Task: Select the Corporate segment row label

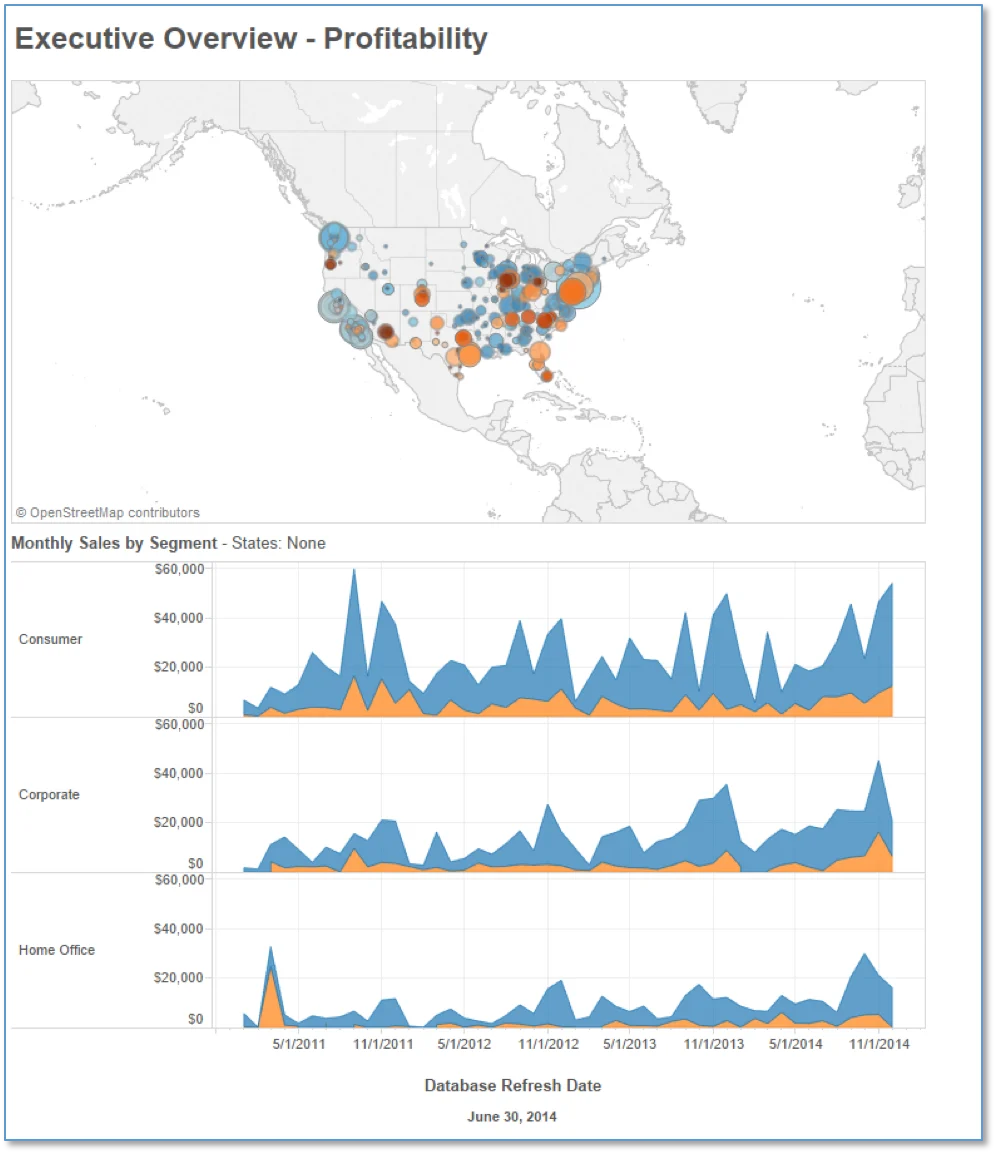Action: click(49, 794)
